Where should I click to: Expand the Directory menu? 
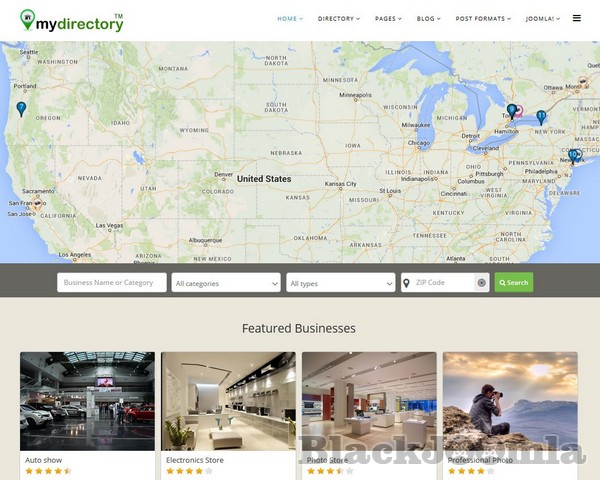point(339,18)
